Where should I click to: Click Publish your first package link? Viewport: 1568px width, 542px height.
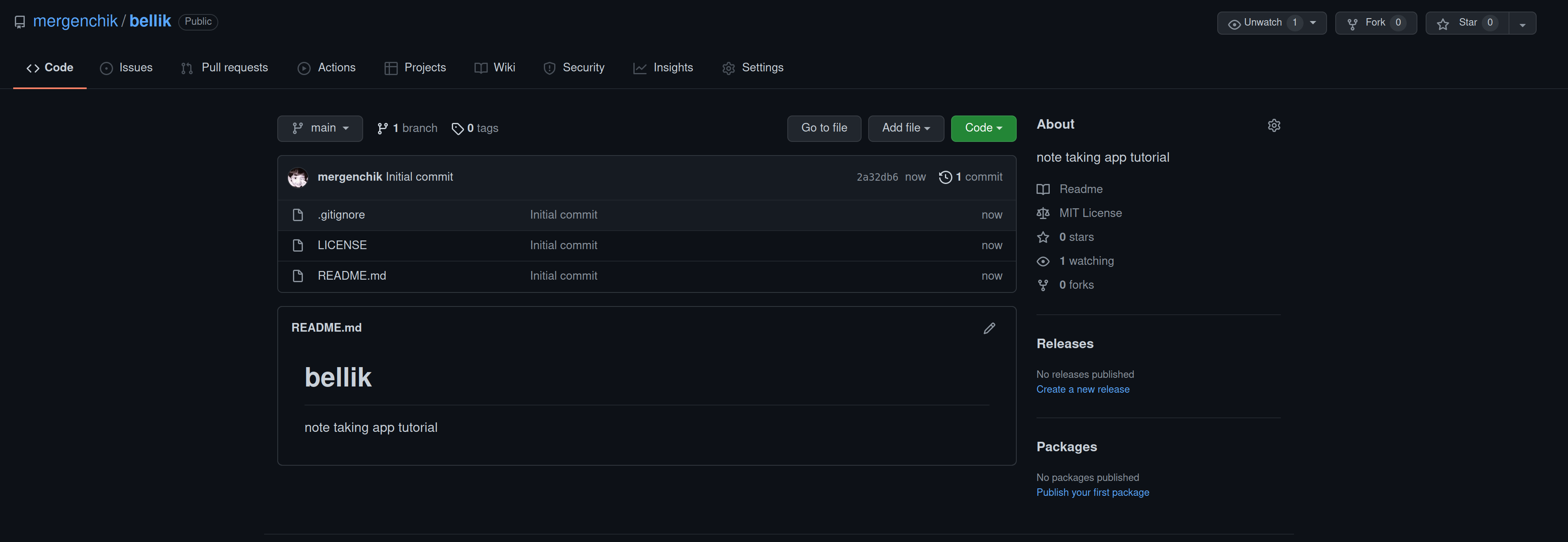pos(1093,493)
